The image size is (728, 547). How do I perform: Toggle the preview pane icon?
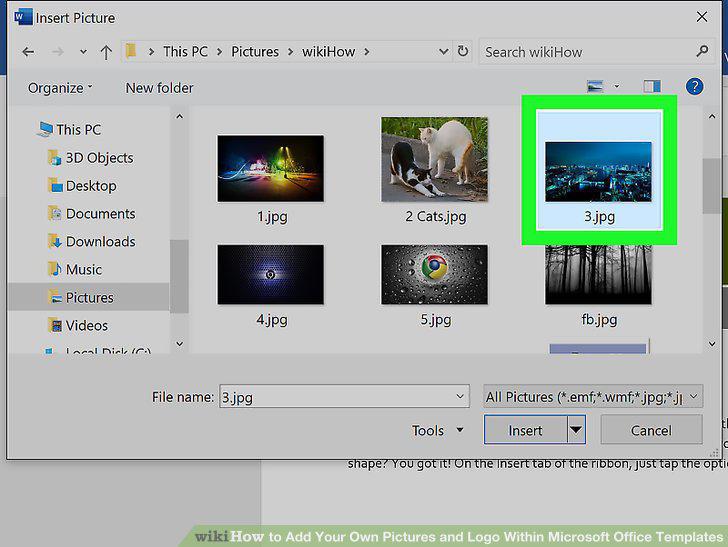point(652,86)
